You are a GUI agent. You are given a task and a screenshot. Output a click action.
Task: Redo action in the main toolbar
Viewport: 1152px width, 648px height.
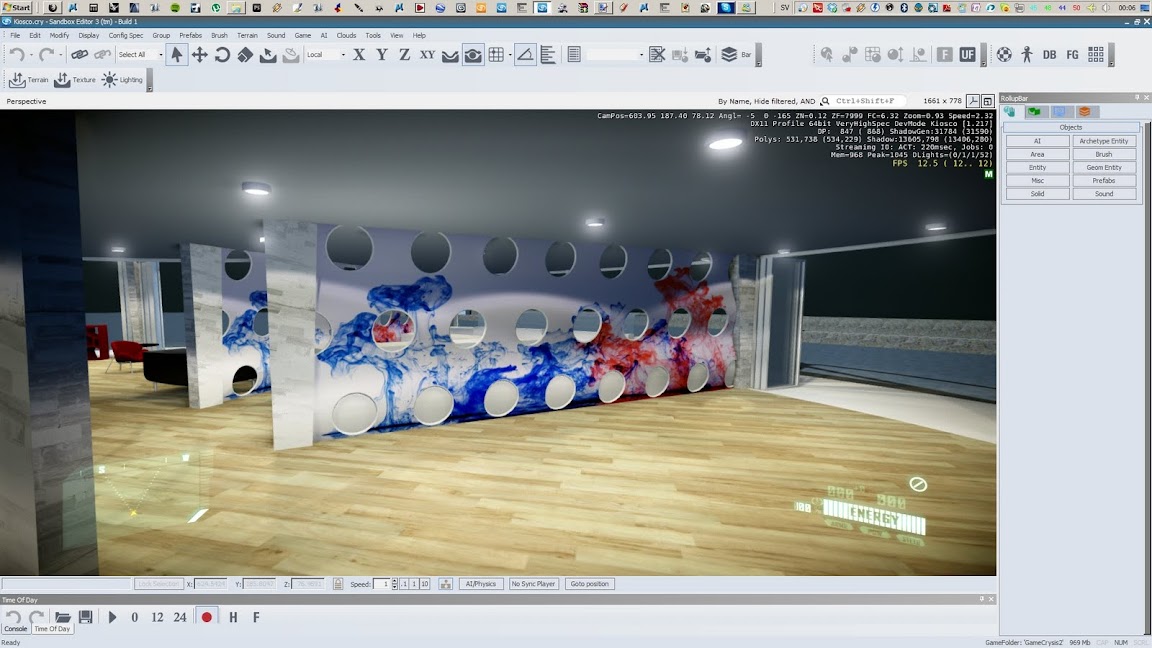(46, 54)
